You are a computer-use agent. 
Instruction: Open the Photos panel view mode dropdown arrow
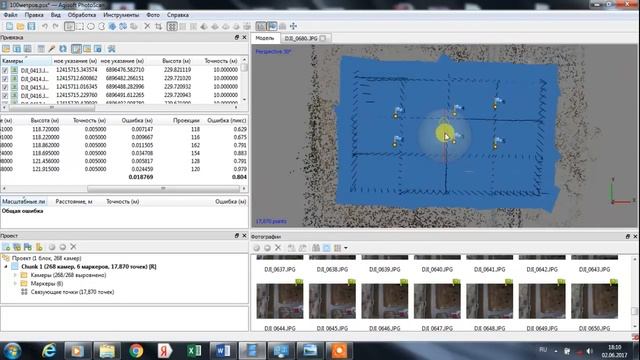pos(346,248)
